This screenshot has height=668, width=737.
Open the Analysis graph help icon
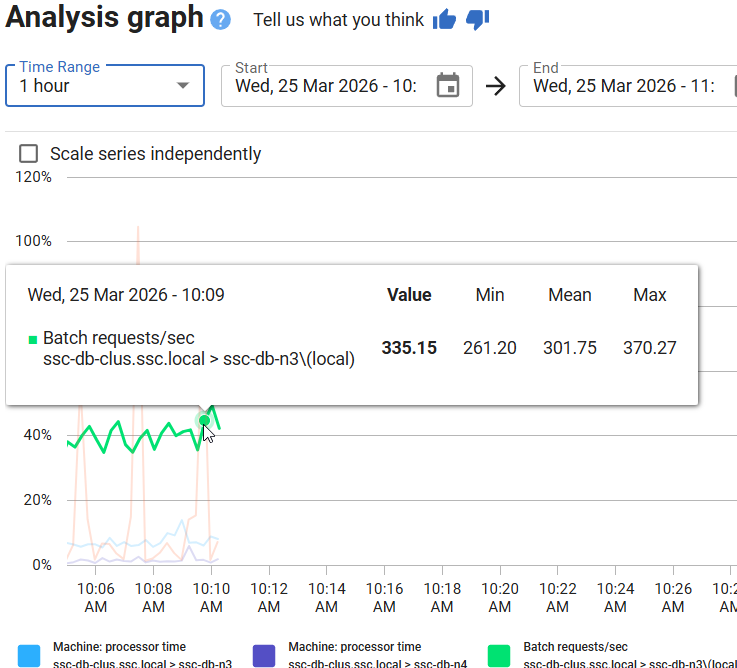pyautogui.click(x=220, y=20)
